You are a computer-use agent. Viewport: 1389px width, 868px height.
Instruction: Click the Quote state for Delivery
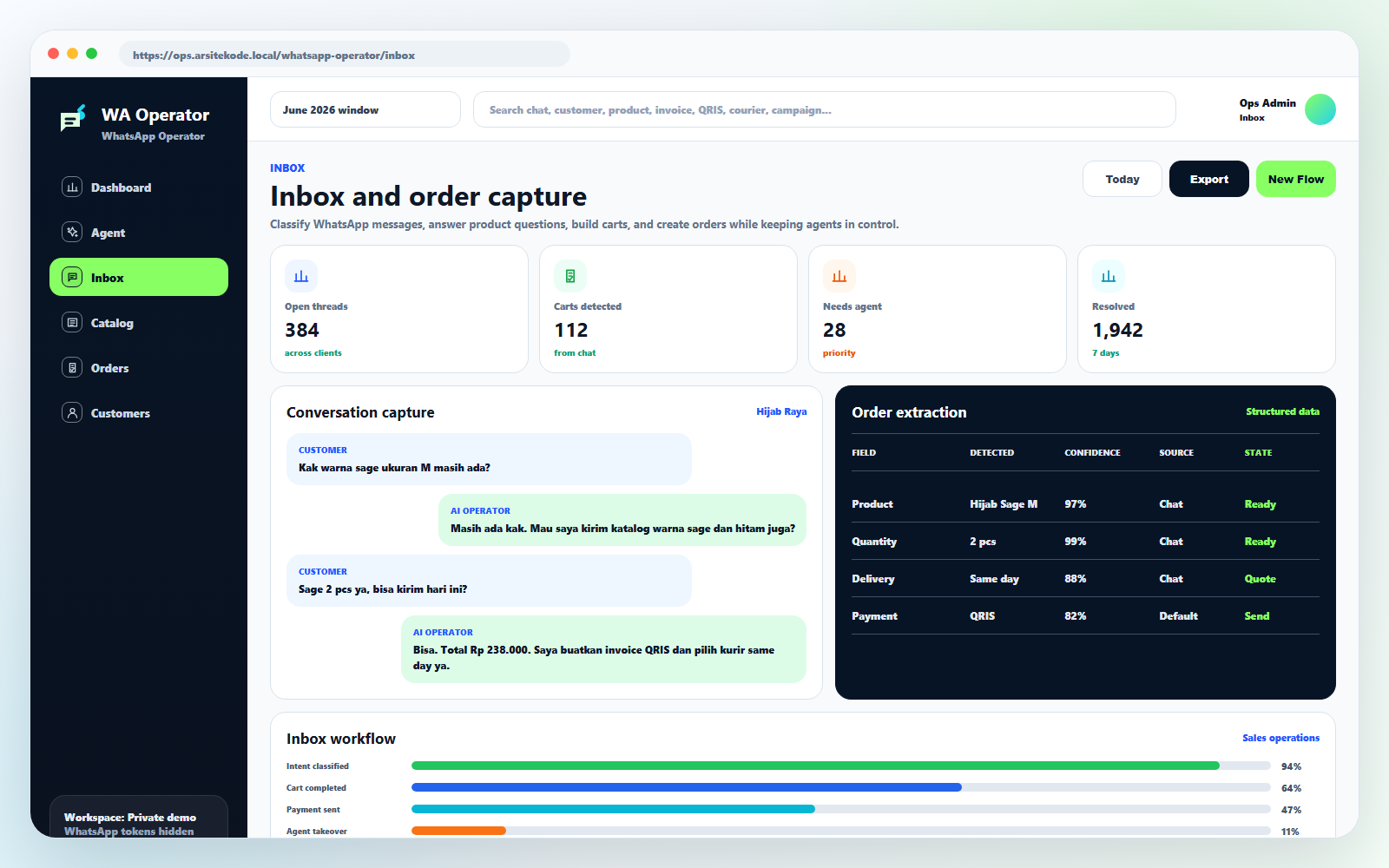coord(1260,578)
